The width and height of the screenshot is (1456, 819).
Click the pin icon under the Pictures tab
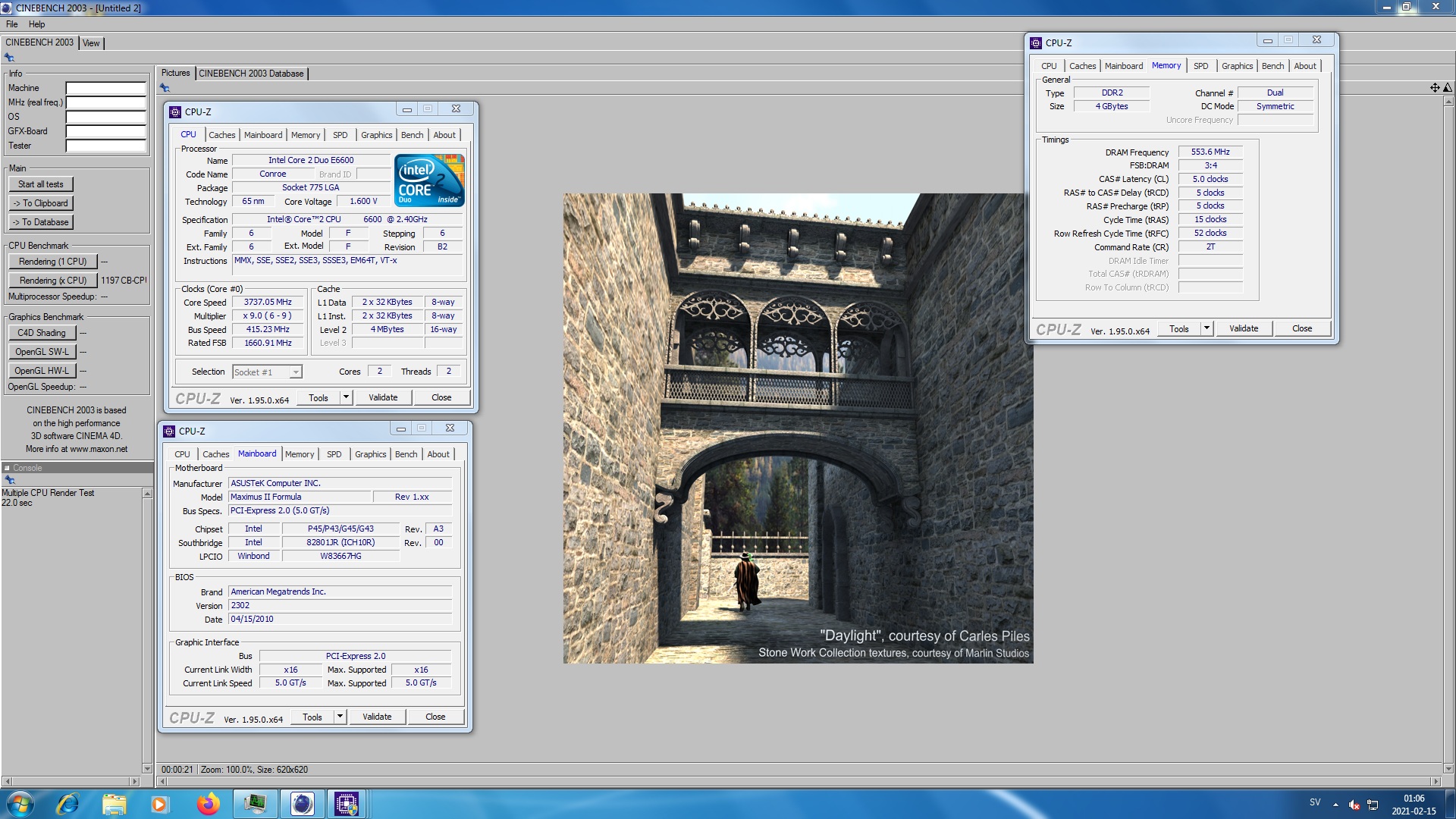tap(165, 88)
